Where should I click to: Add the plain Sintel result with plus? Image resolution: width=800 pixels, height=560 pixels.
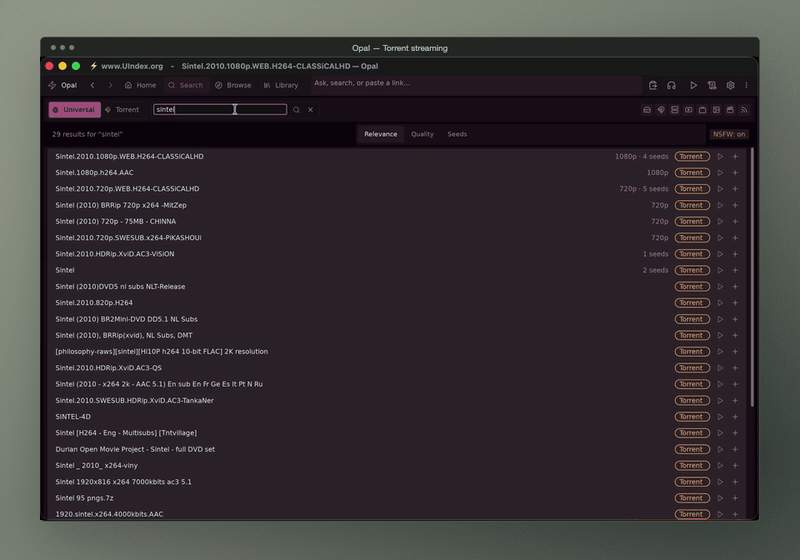click(735, 270)
